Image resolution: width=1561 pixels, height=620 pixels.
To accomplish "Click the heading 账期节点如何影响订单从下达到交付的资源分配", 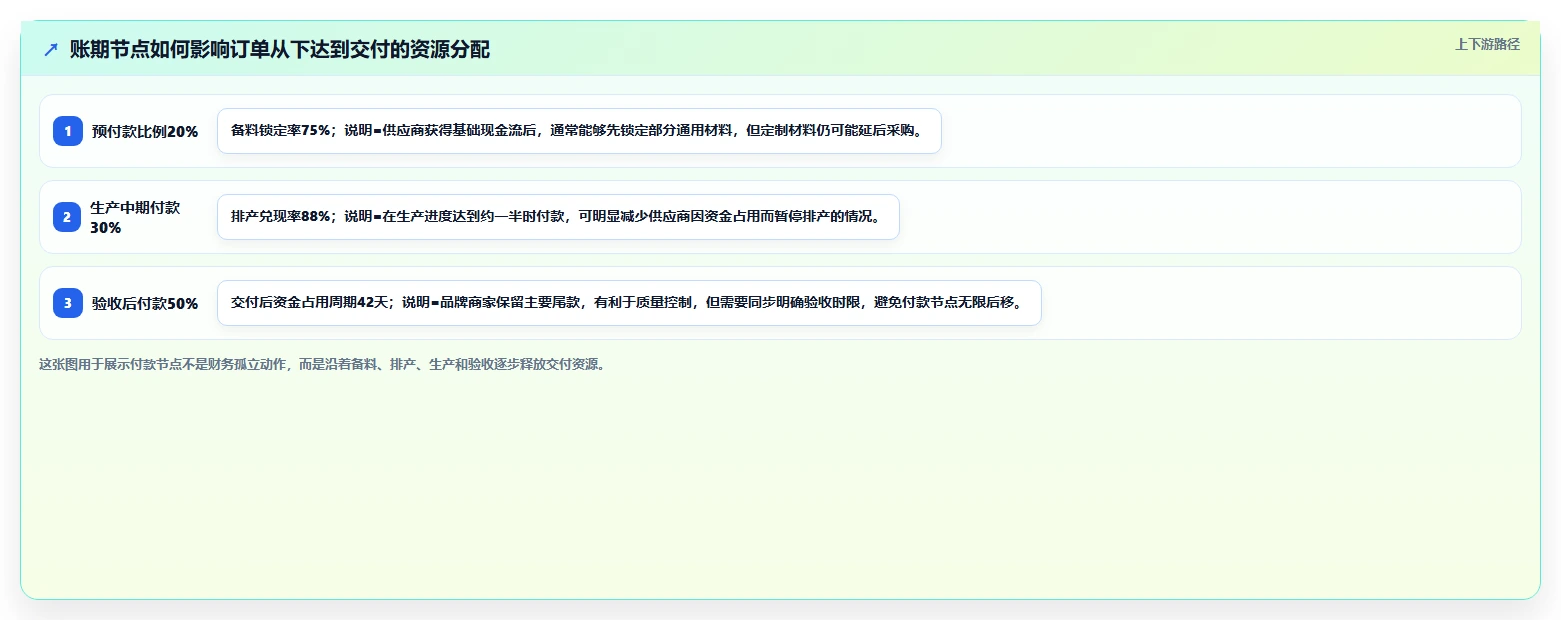I will click(x=280, y=50).
